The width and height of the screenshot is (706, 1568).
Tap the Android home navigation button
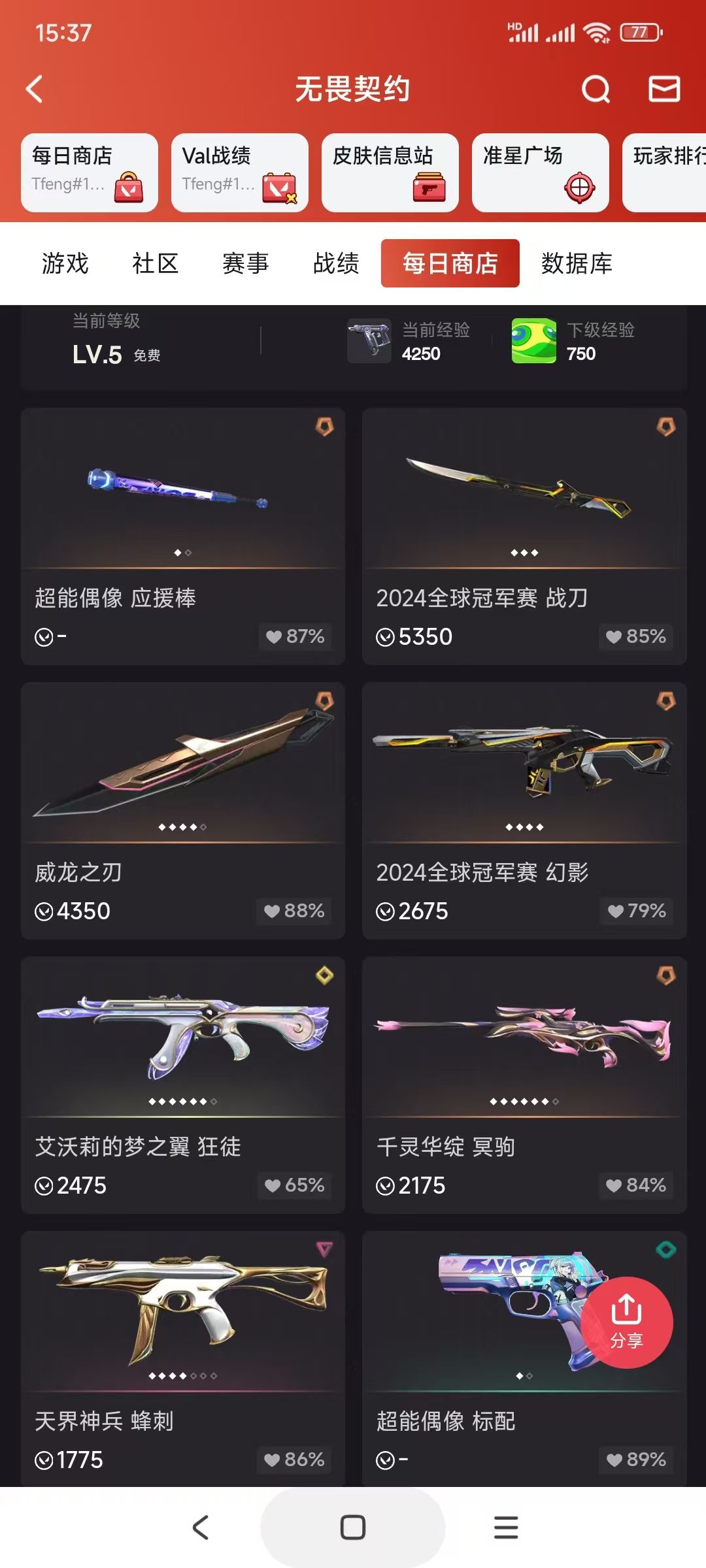(353, 1527)
